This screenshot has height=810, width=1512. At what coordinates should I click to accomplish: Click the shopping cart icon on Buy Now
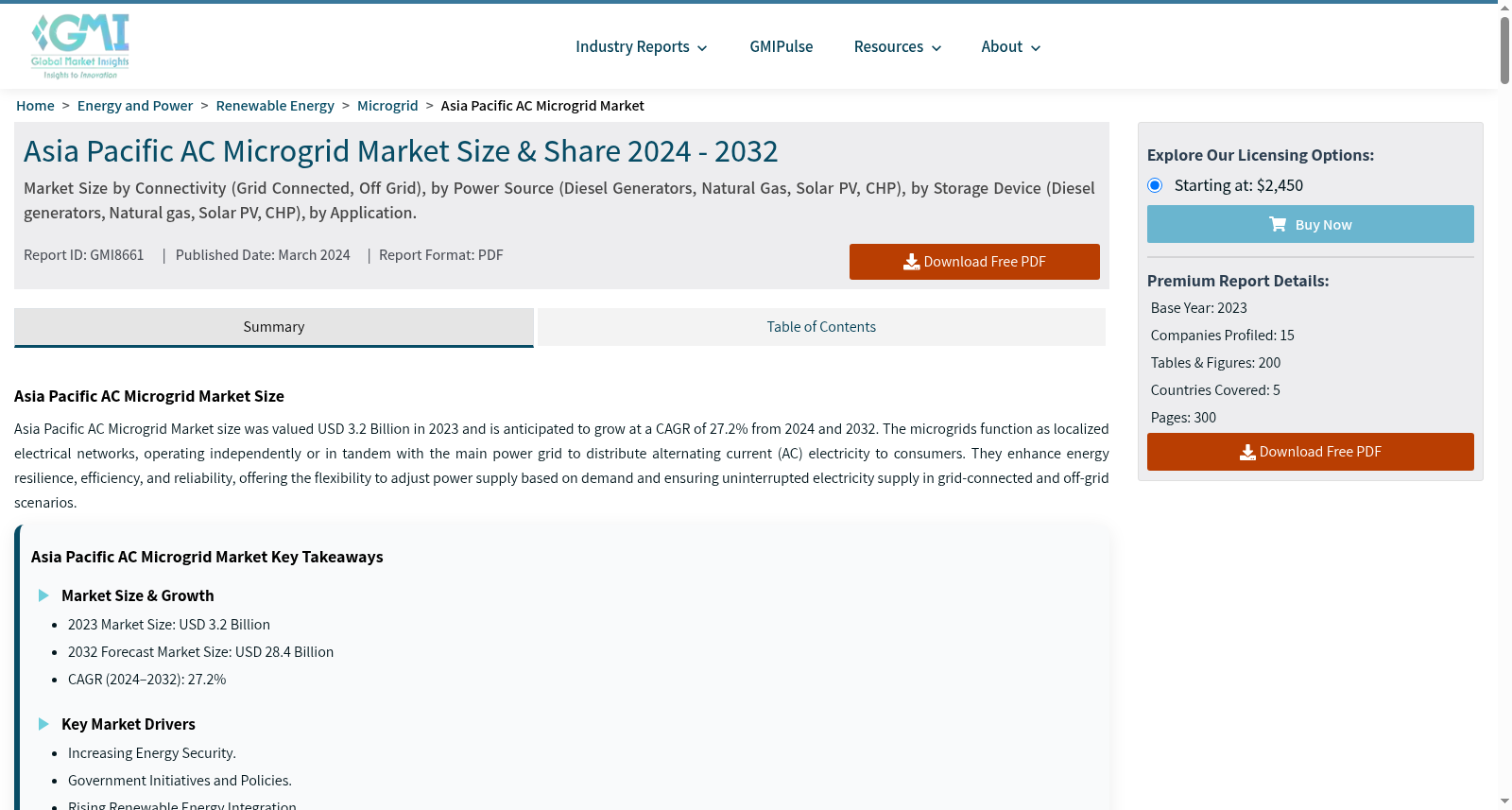tap(1278, 224)
